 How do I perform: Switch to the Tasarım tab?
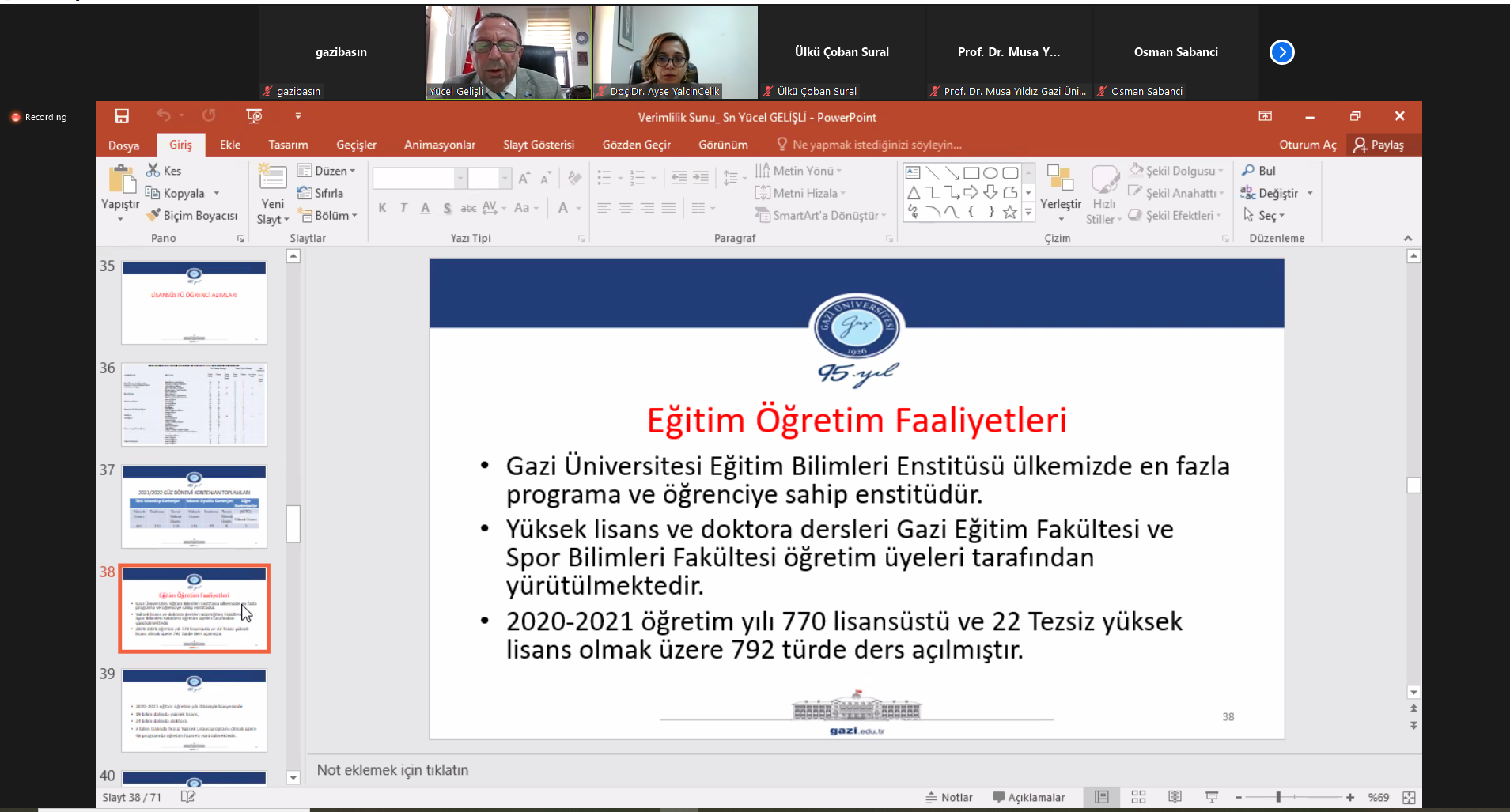pyautogui.click(x=288, y=145)
